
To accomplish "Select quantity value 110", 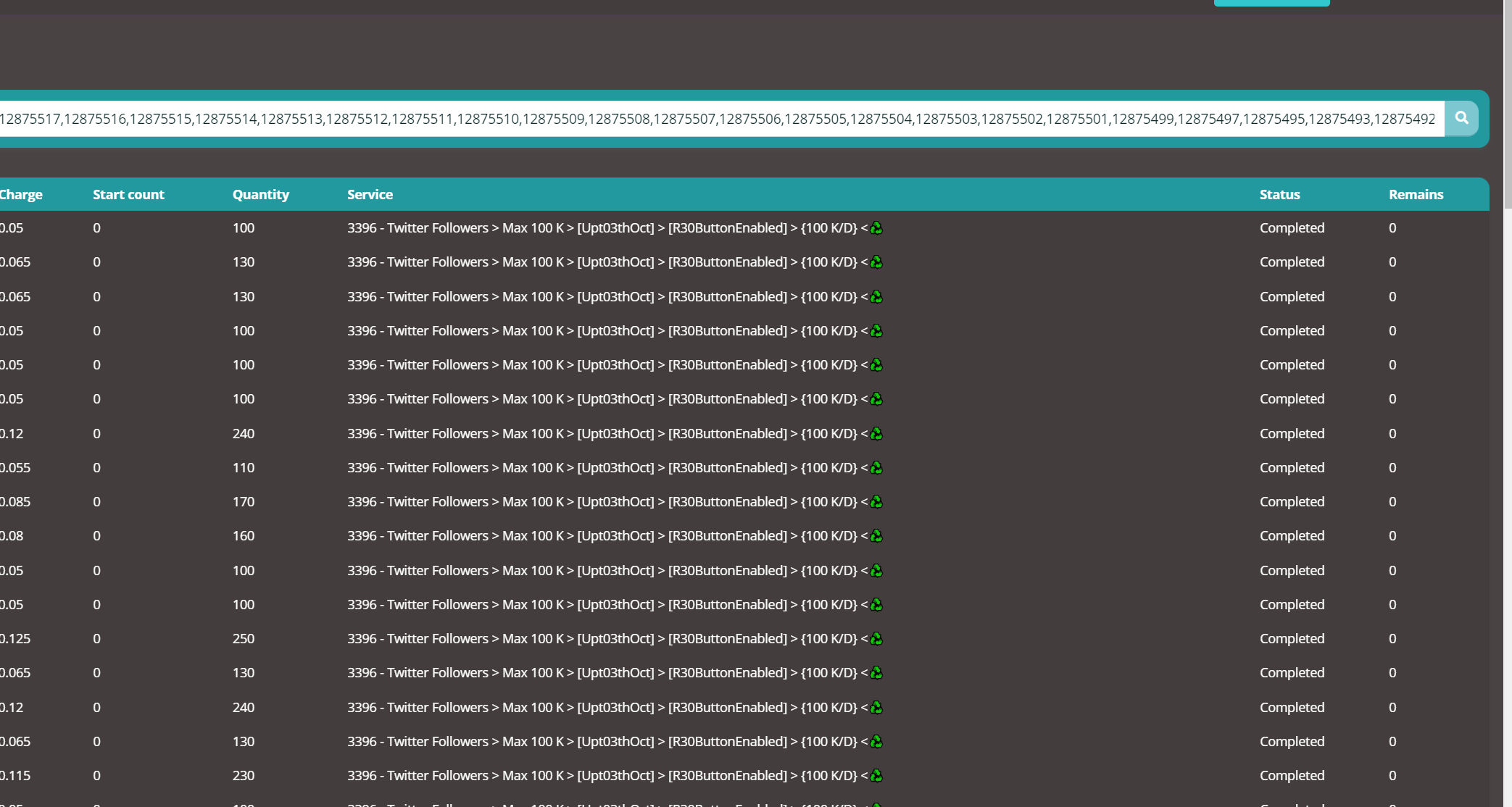I will click(244, 467).
